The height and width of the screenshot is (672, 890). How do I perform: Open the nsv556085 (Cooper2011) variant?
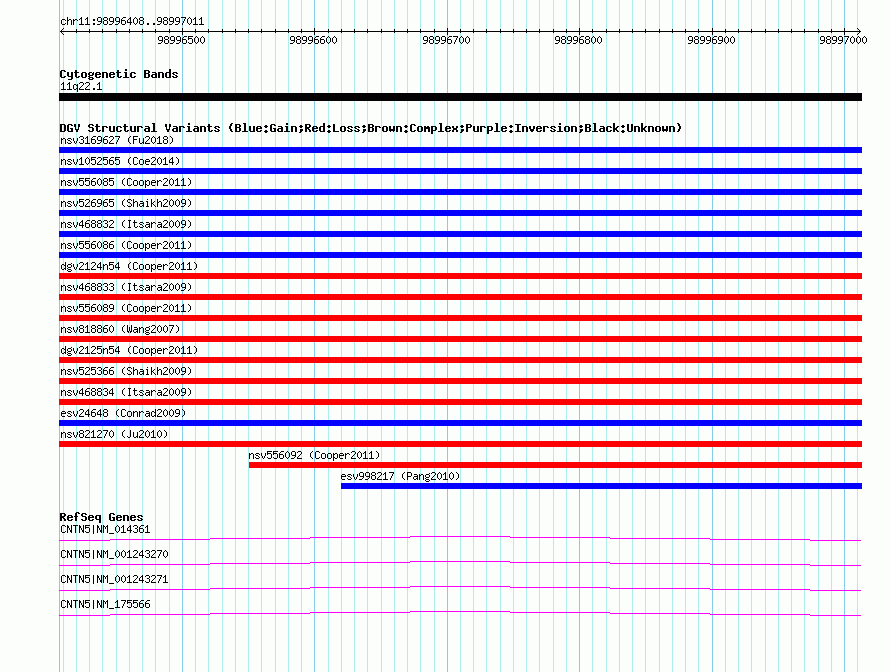tap(126, 182)
